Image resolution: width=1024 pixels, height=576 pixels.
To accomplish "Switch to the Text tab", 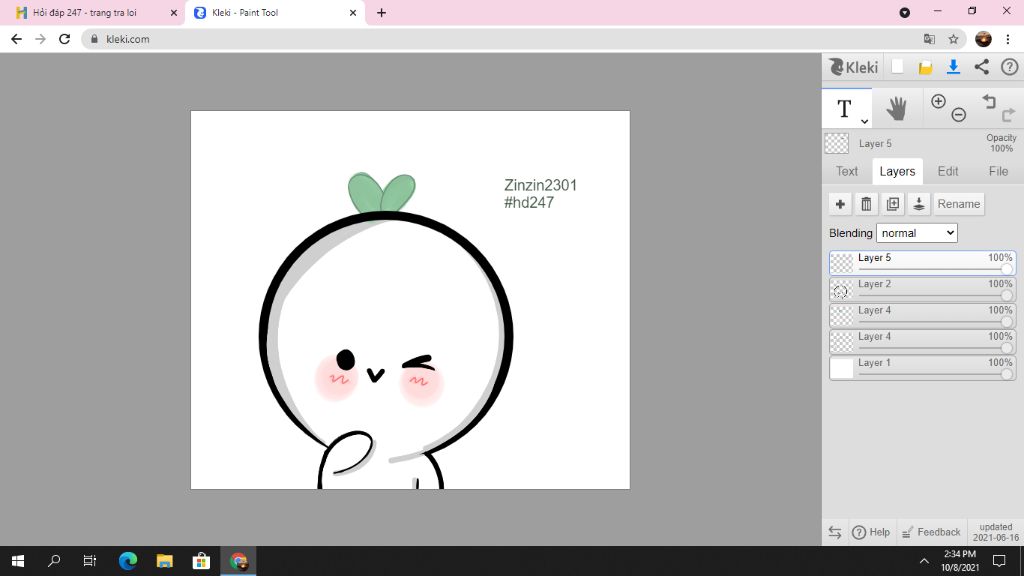I will [x=847, y=171].
